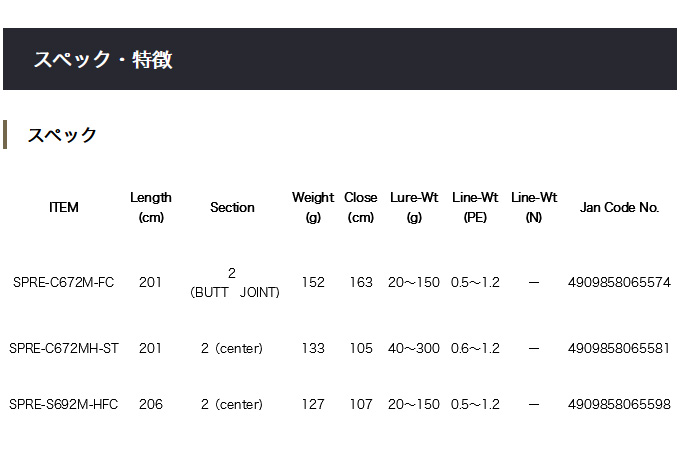The width and height of the screenshot is (680, 475).
Task: Click the 40～300 lure weight cell
Action: [x=414, y=348]
